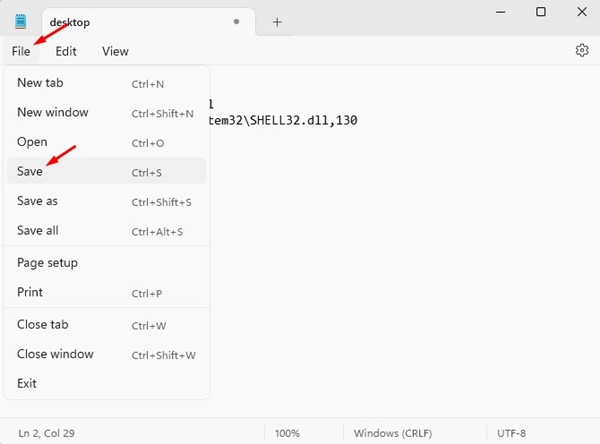
Task: Maximize the Notepad window
Action: click(x=541, y=12)
